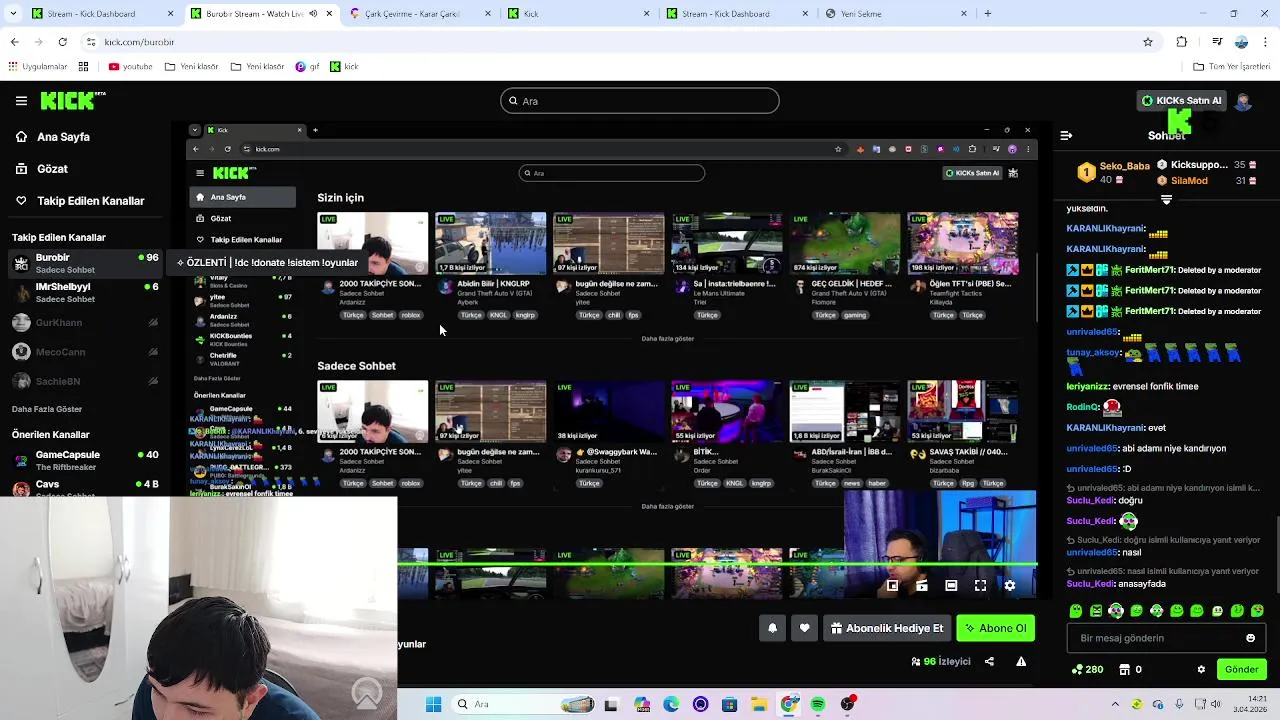
Task: Collapse the chat panel with arrow icon
Action: pyautogui.click(x=1066, y=135)
